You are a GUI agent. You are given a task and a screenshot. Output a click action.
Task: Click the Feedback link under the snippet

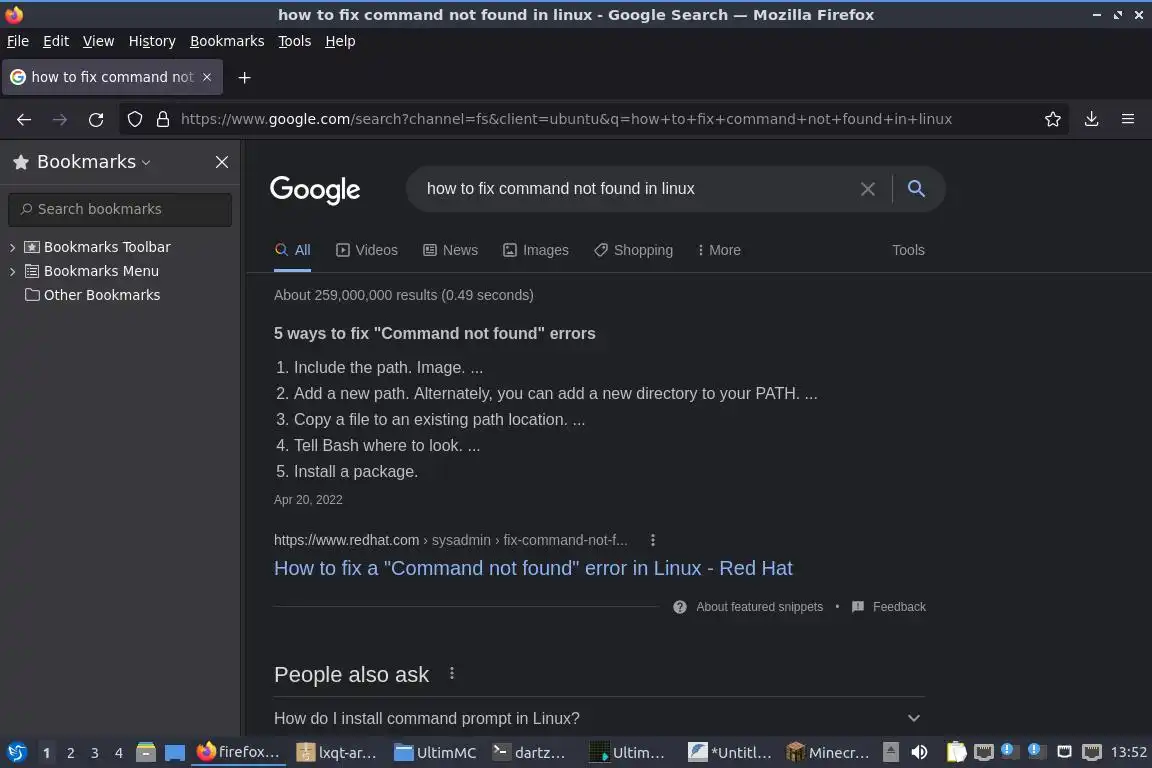point(899,607)
